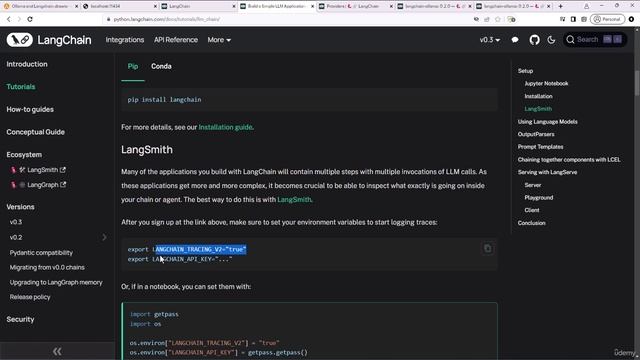Open browser side panel icon

573,19
